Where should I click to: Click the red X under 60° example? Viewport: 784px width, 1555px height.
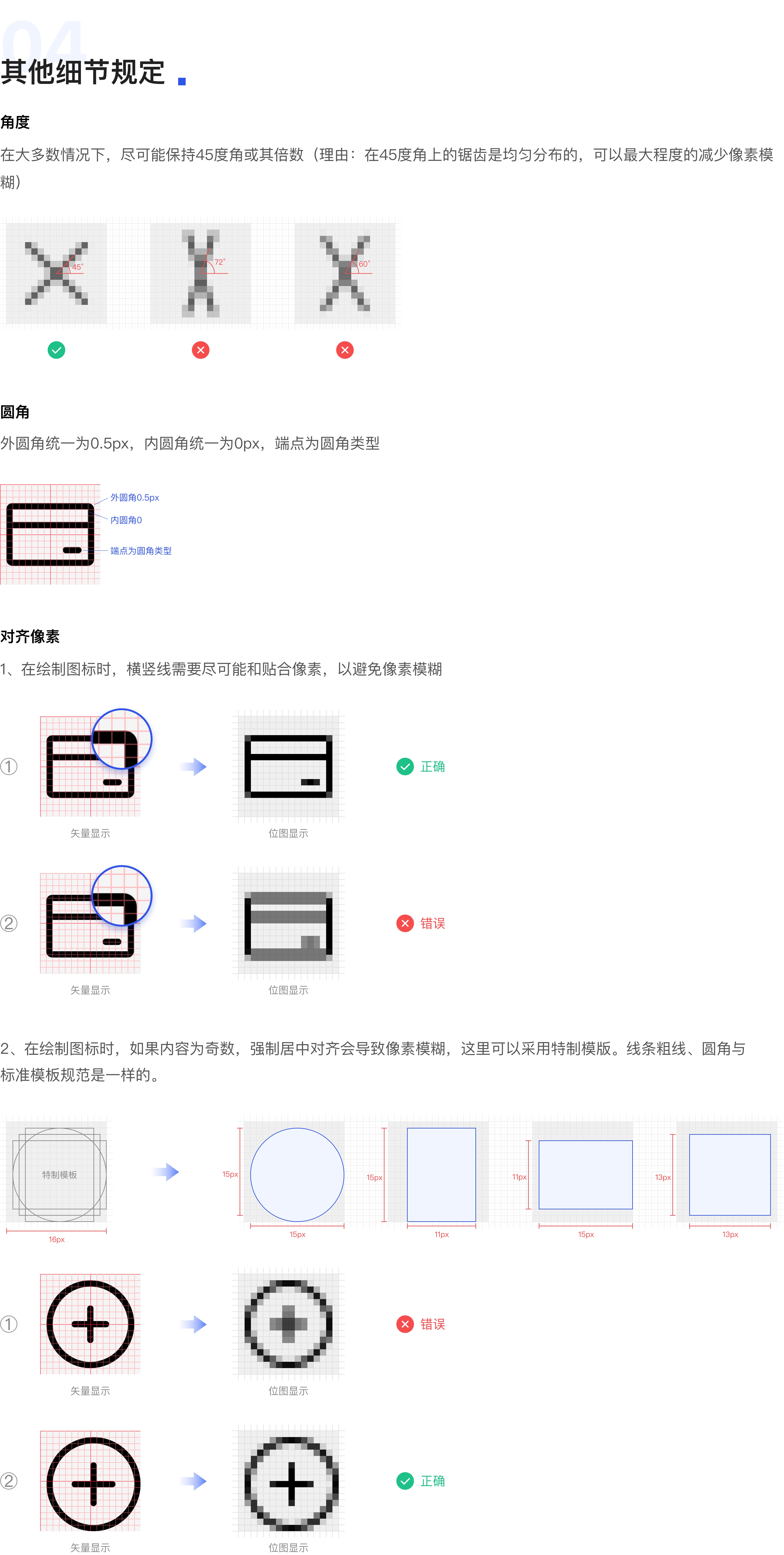tap(345, 350)
